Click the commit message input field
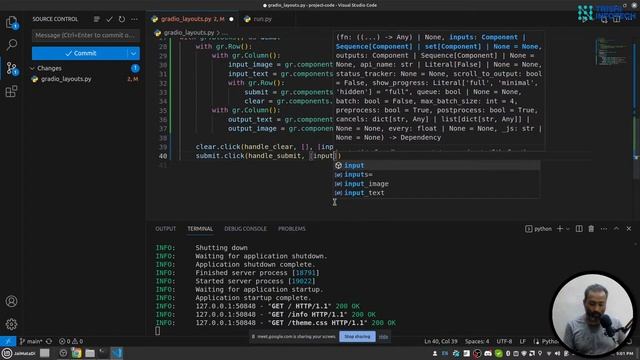 86,36
